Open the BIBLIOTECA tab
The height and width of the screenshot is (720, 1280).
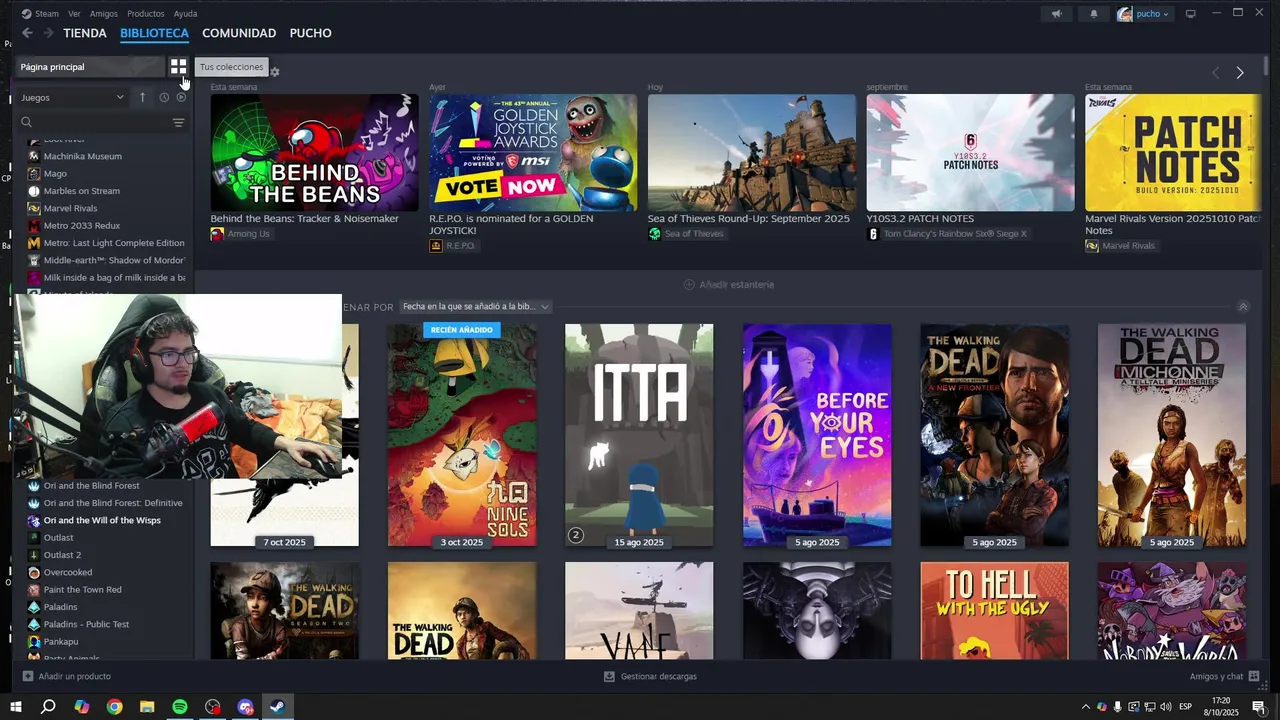point(154,33)
